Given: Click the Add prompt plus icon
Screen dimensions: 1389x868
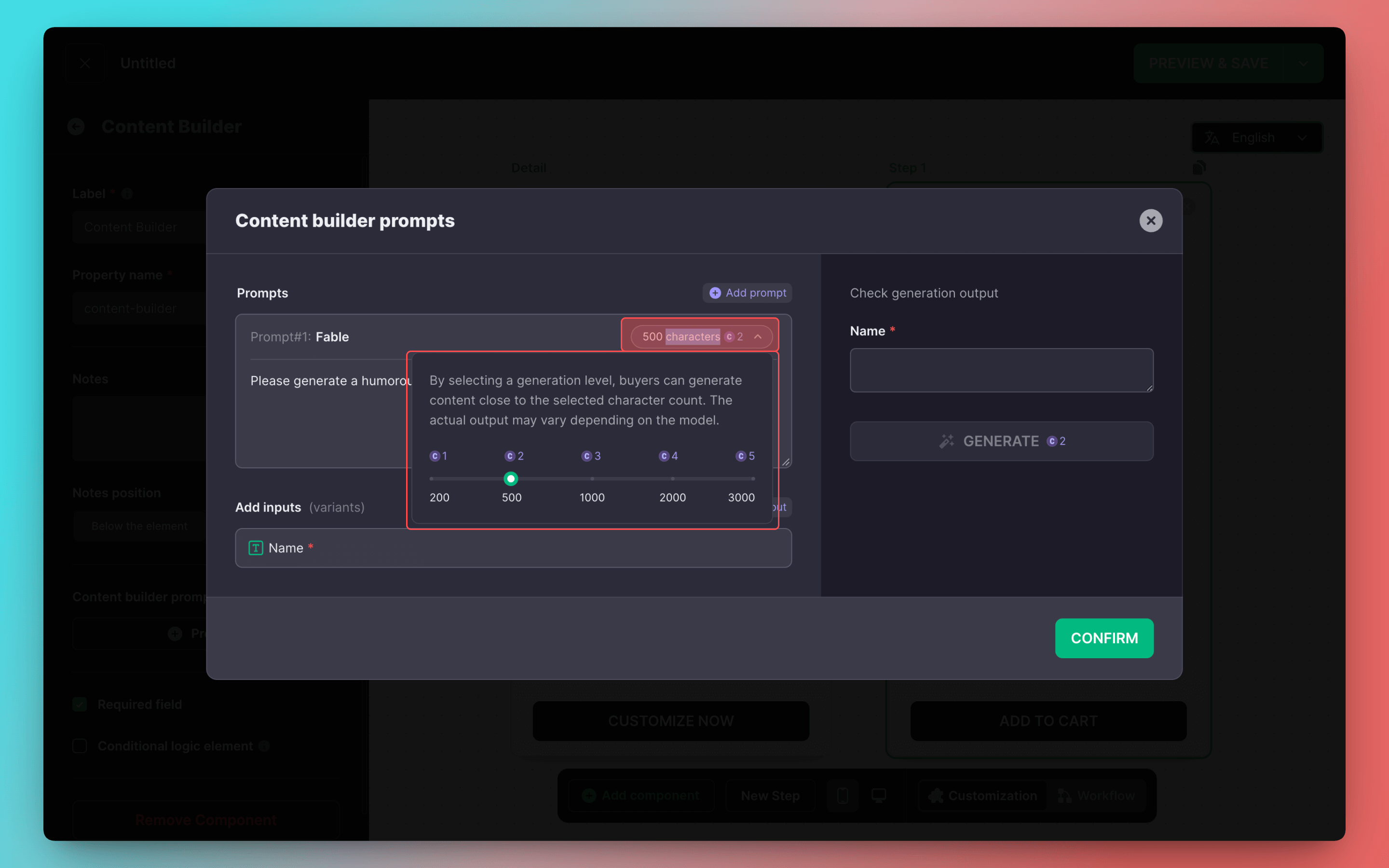Looking at the screenshot, I should click(x=715, y=293).
